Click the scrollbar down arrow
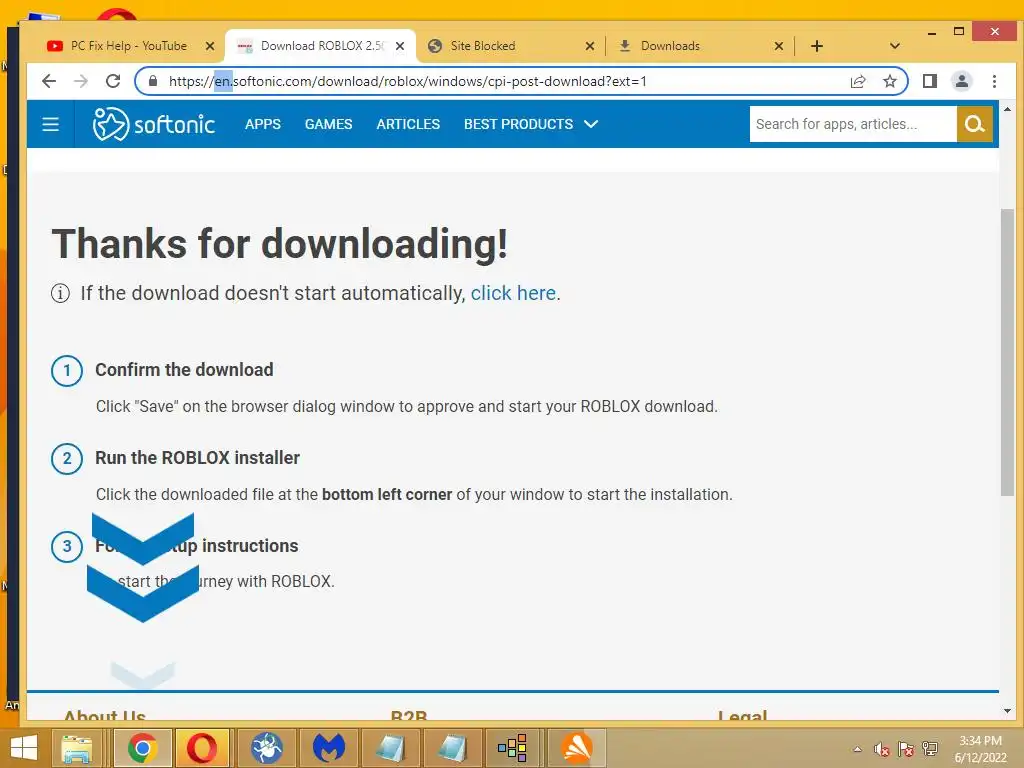This screenshot has height=768, width=1024. (x=1007, y=711)
